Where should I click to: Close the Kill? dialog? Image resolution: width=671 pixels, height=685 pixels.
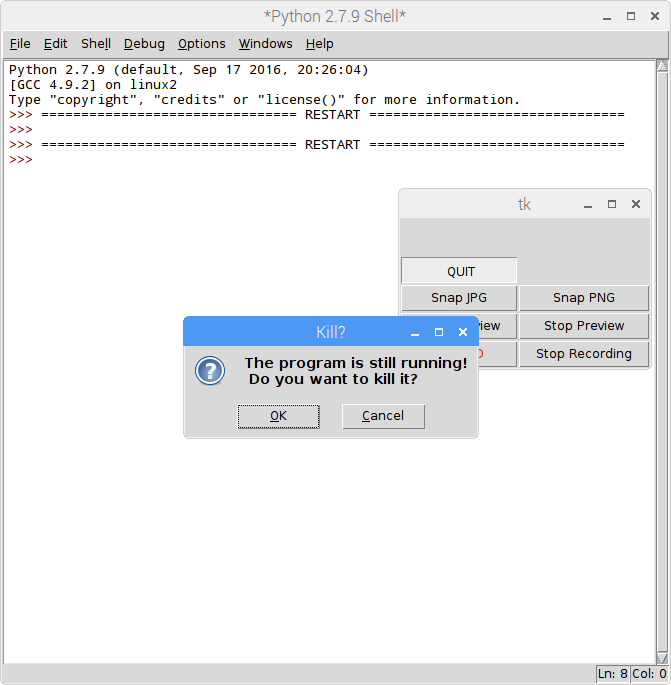(463, 332)
